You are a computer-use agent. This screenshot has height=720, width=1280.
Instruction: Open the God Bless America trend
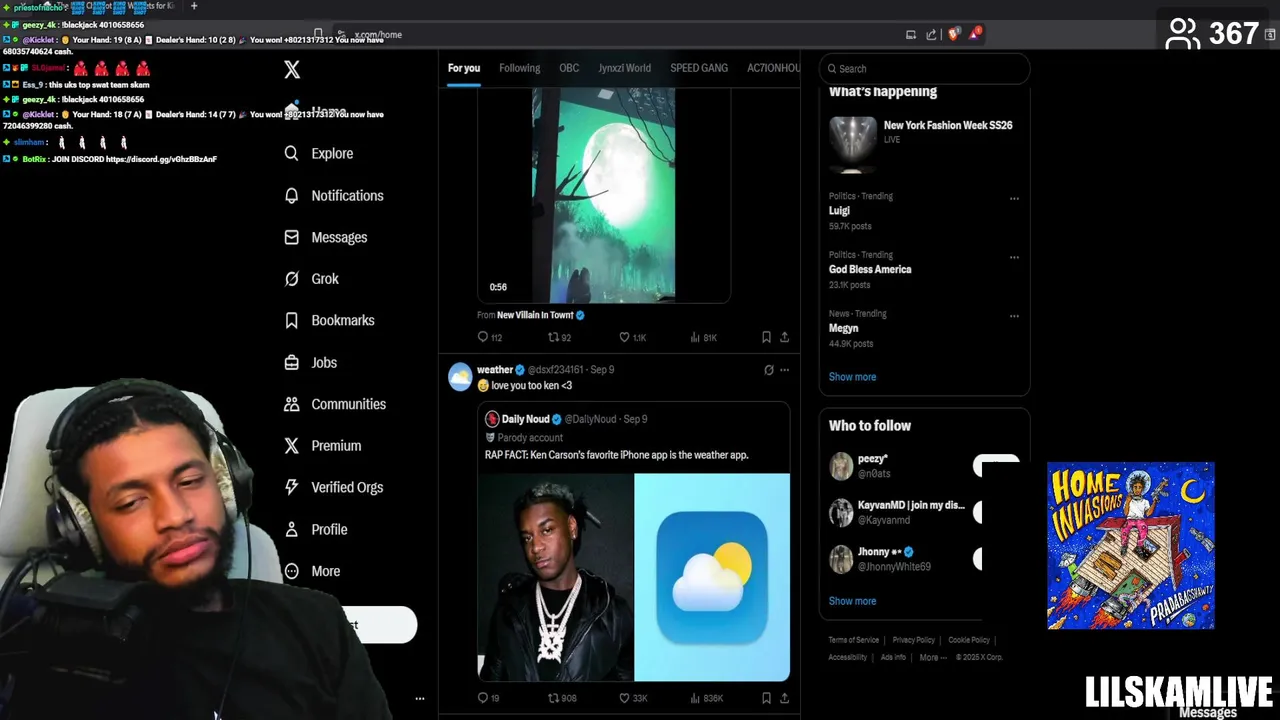tap(870, 269)
